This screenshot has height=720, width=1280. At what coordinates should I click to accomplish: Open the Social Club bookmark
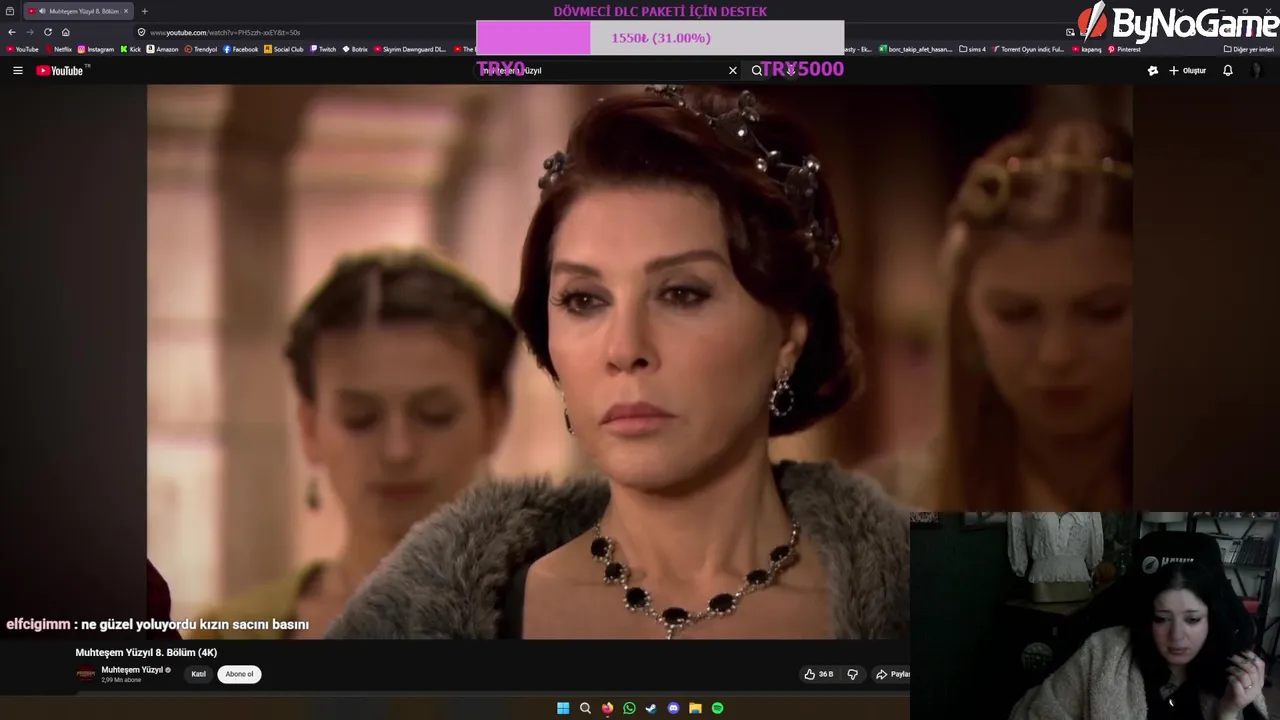284,49
